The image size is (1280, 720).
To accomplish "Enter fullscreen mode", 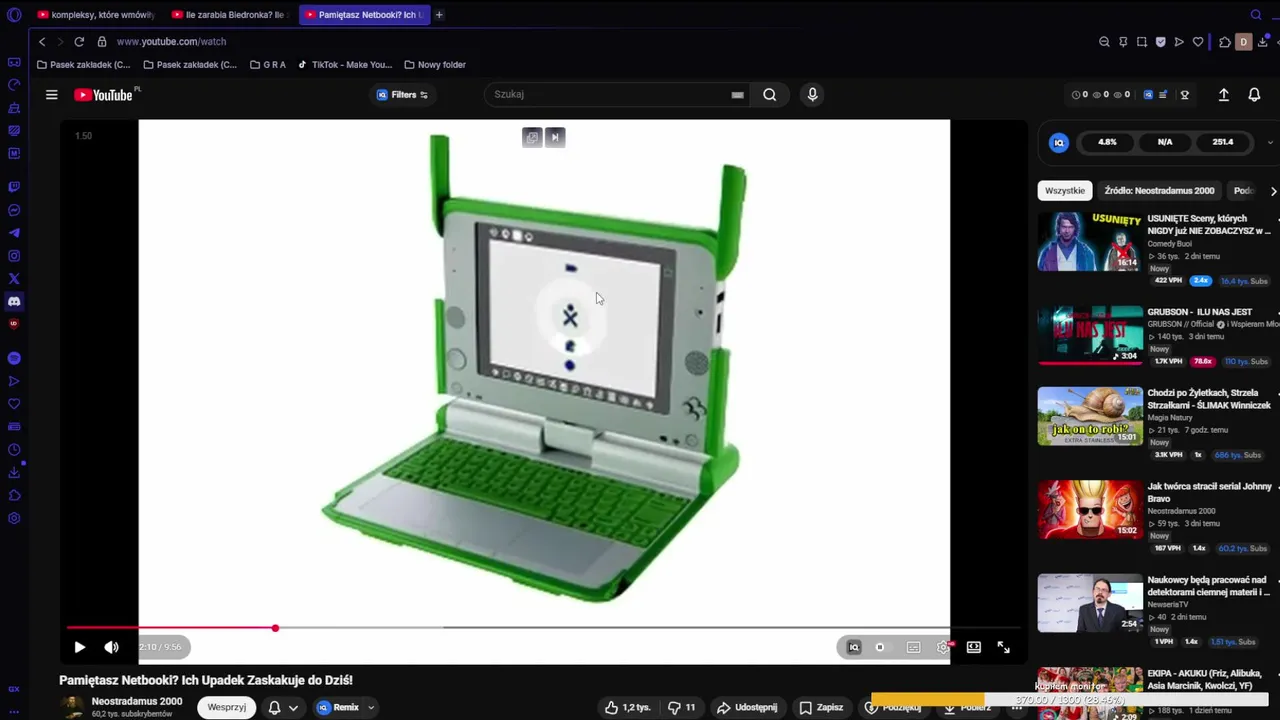I will [x=1004, y=647].
